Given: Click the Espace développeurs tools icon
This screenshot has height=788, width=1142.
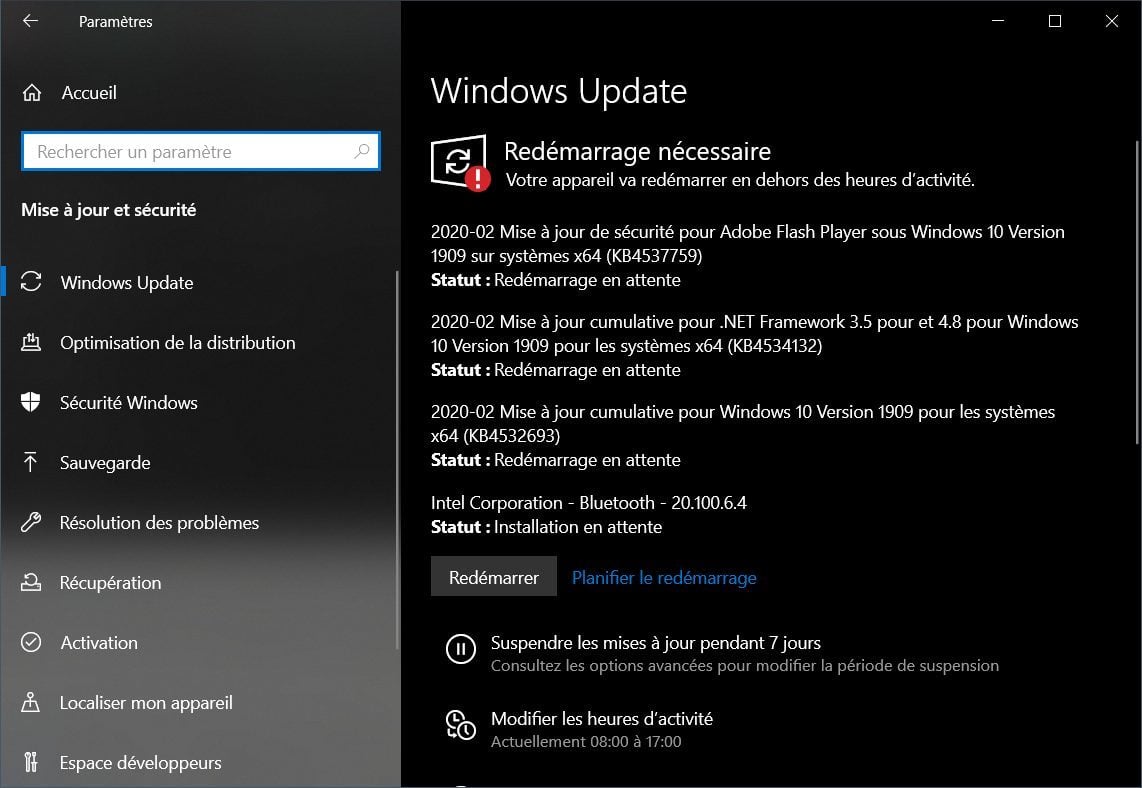Looking at the screenshot, I should coord(31,762).
